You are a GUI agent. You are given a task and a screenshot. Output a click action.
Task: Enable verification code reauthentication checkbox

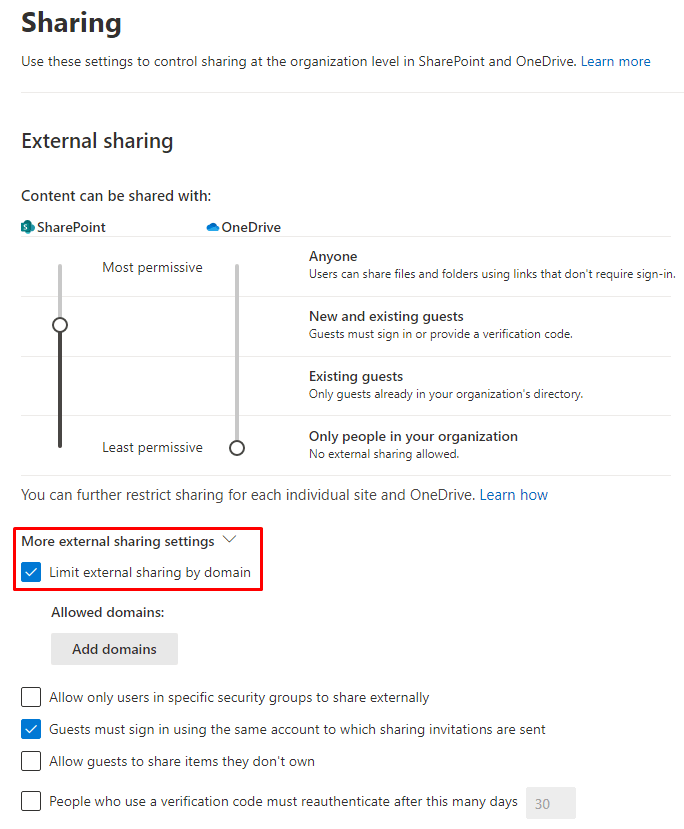click(x=30, y=801)
